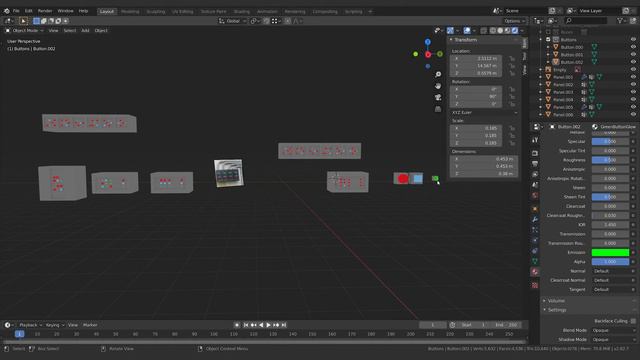Screen dimensions: 640x360
Task: Open the Edit menu
Action: (x=29, y=11)
